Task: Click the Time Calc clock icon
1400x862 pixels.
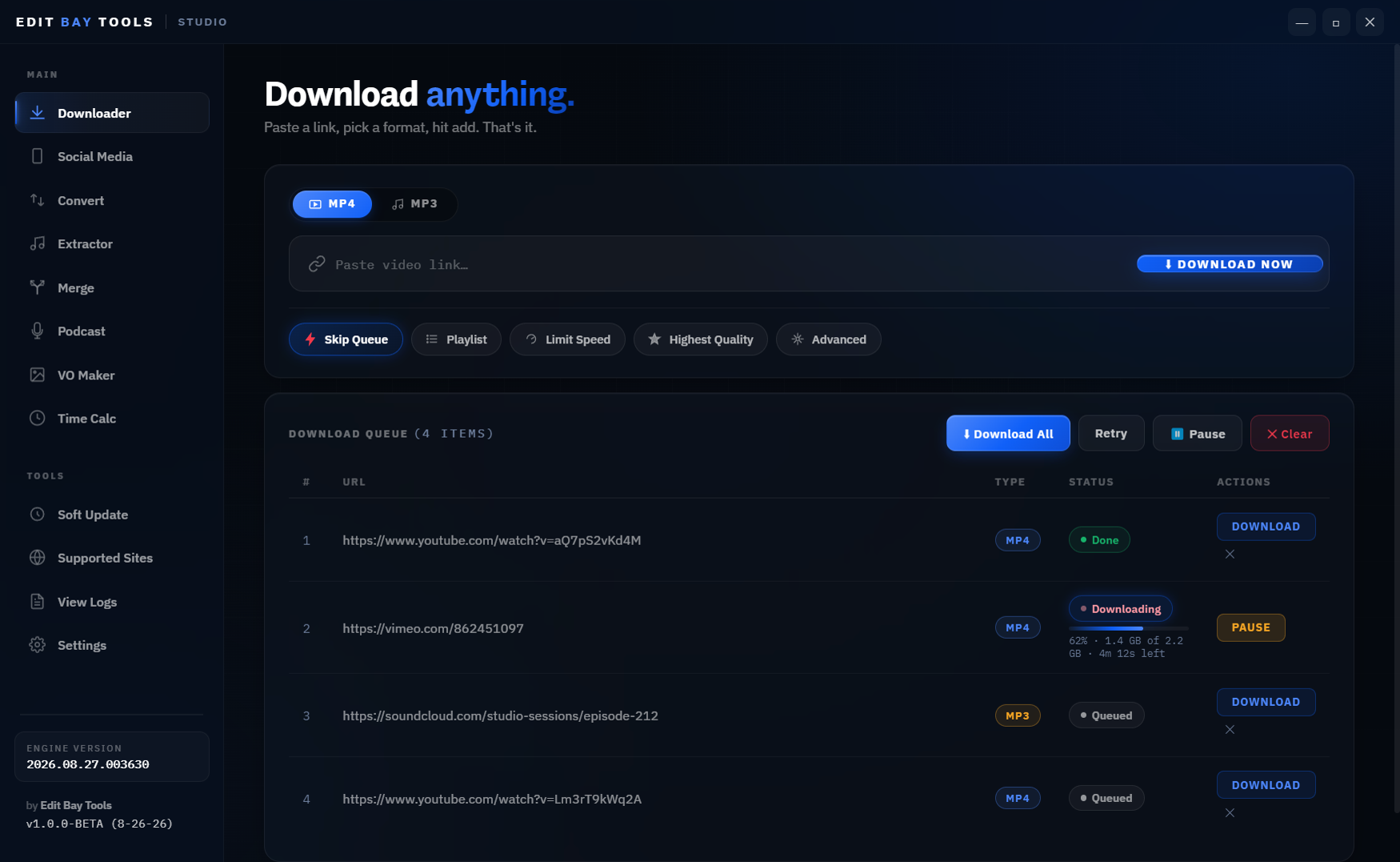Action: coord(37,419)
